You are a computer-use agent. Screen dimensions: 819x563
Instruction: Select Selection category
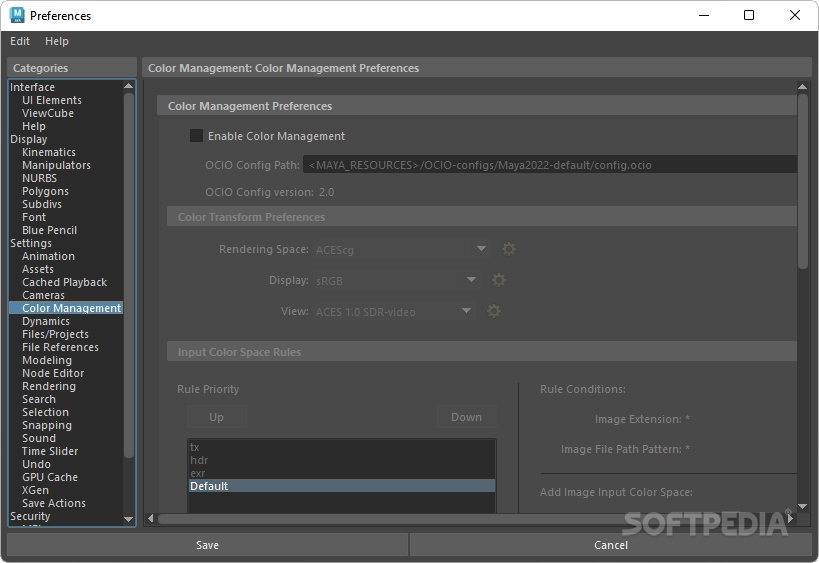[45, 413]
